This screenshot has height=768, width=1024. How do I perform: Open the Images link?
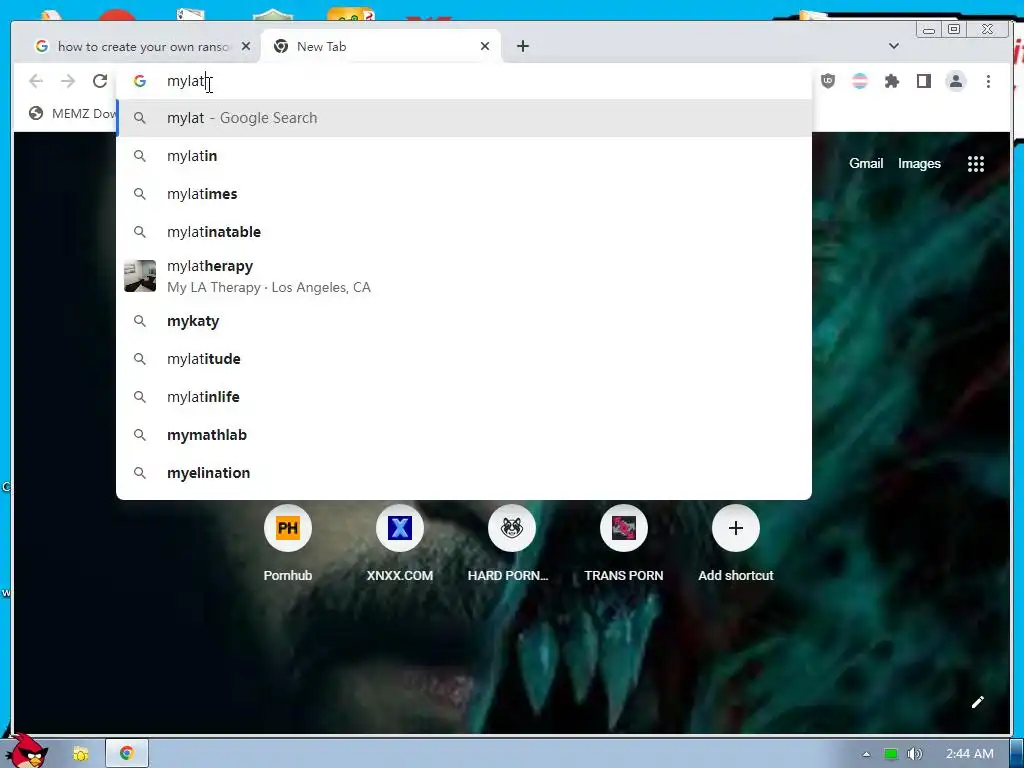[x=919, y=164]
